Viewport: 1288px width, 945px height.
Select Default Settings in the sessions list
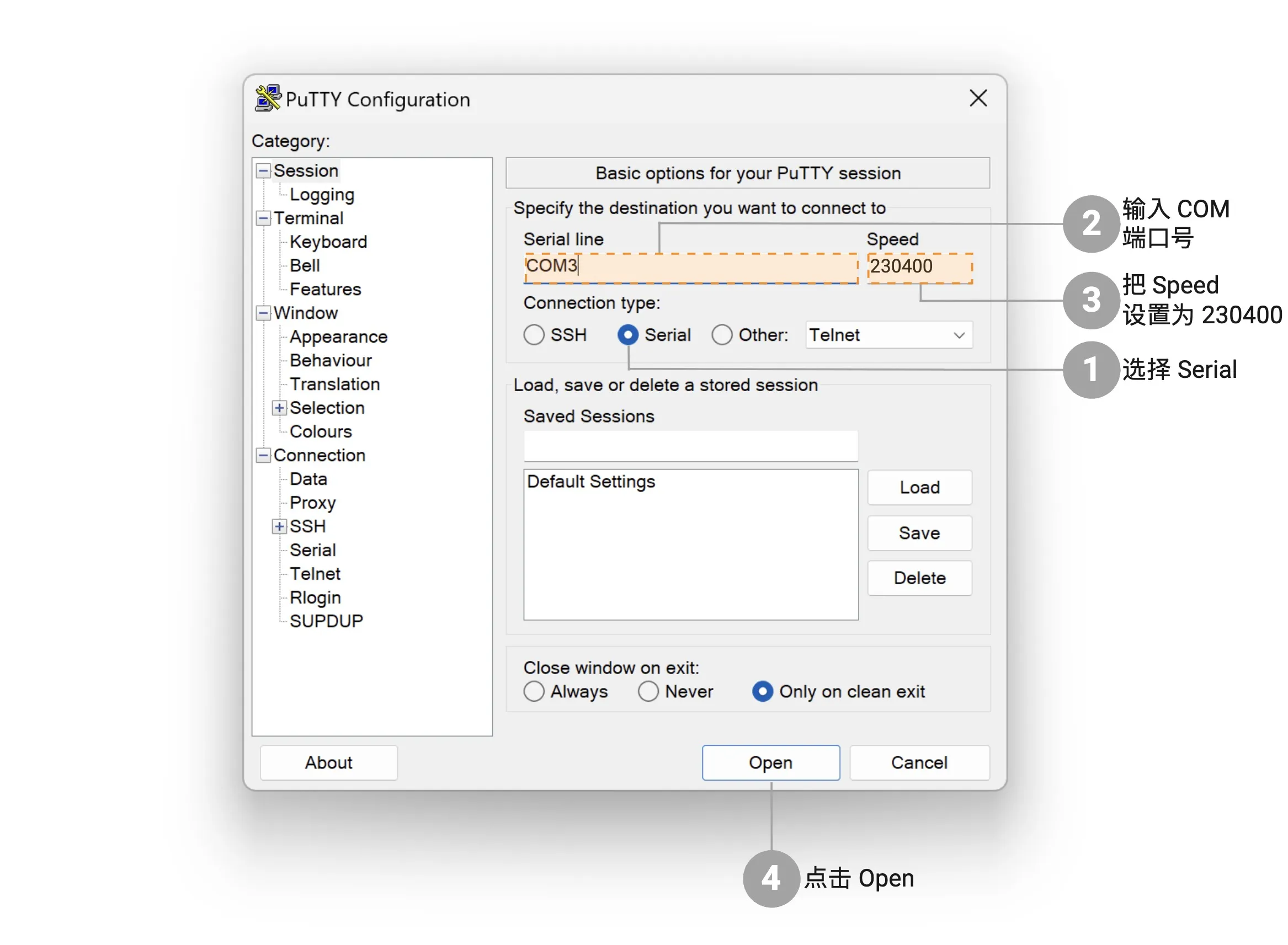pyautogui.click(x=590, y=482)
